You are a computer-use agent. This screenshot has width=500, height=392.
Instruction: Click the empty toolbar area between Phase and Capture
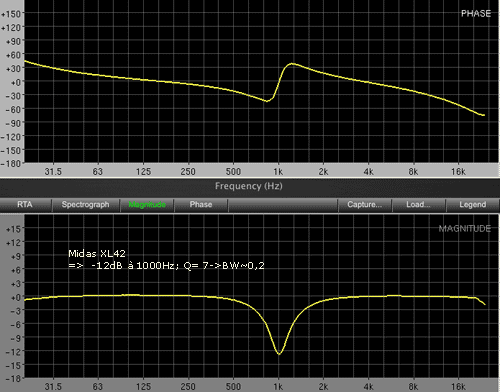[283, 204]
